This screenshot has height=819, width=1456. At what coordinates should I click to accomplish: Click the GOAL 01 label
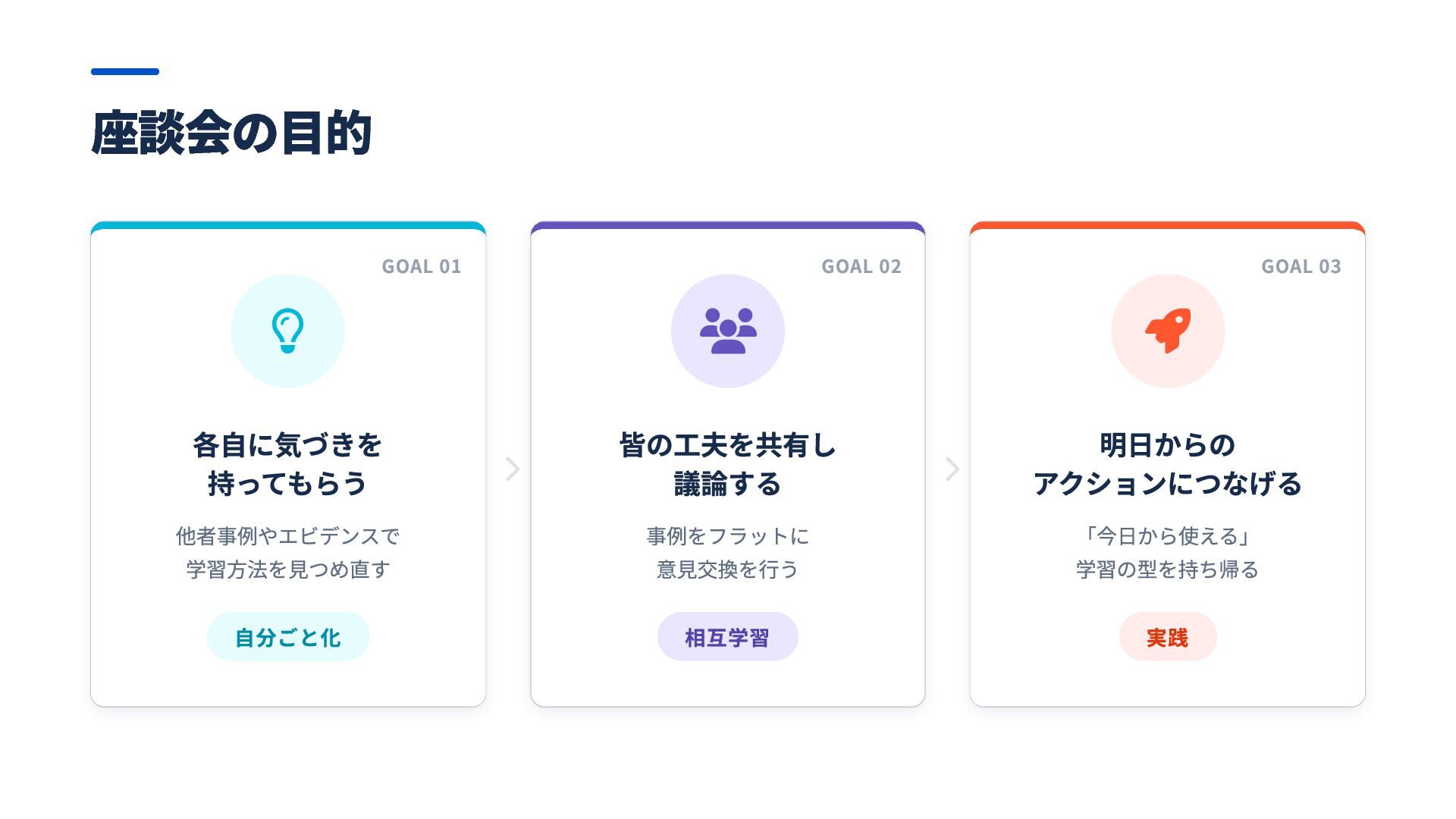422,267
